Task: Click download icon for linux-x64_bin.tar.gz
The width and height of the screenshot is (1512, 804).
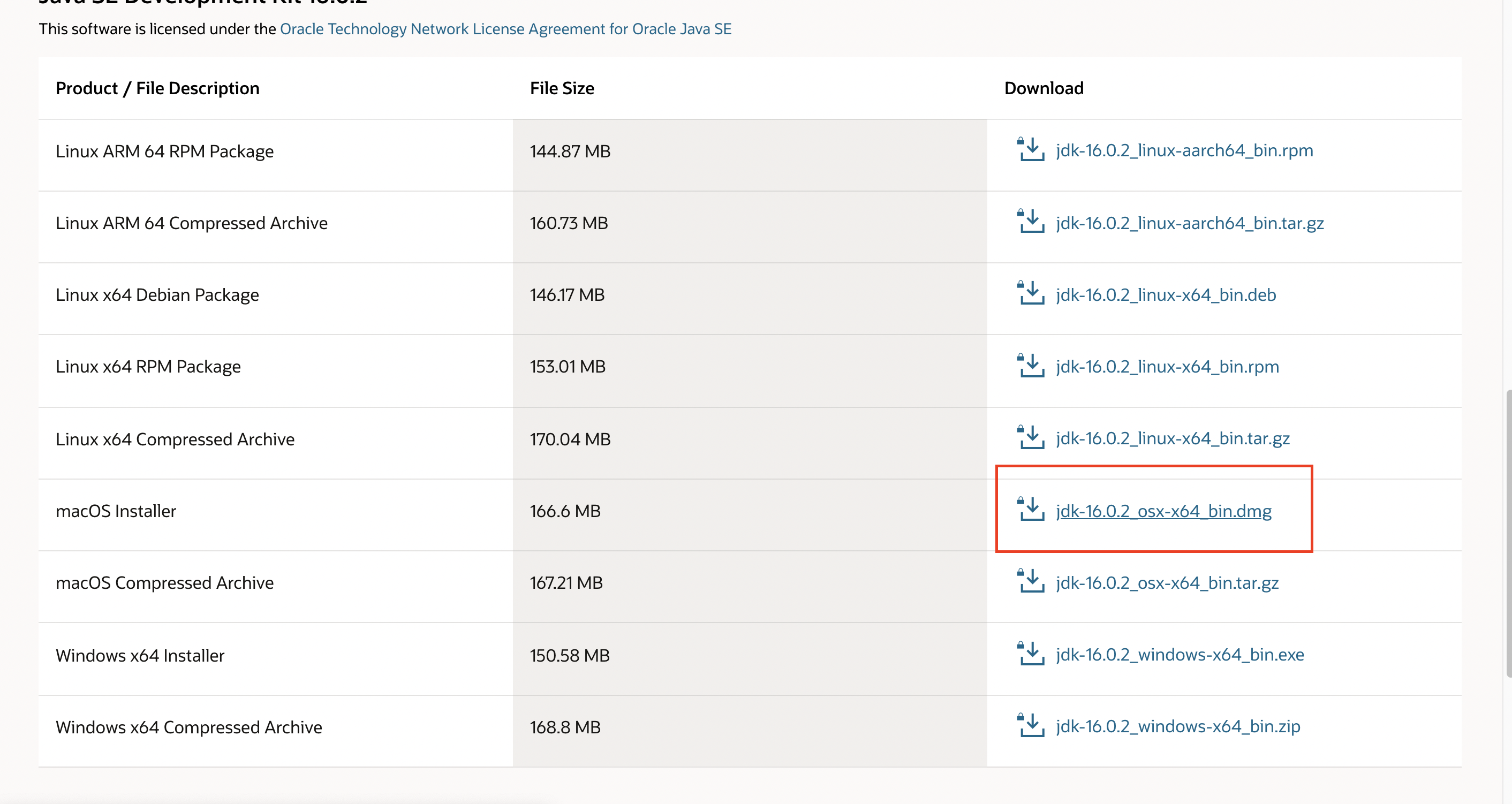Action: (x=1030, y=437)
